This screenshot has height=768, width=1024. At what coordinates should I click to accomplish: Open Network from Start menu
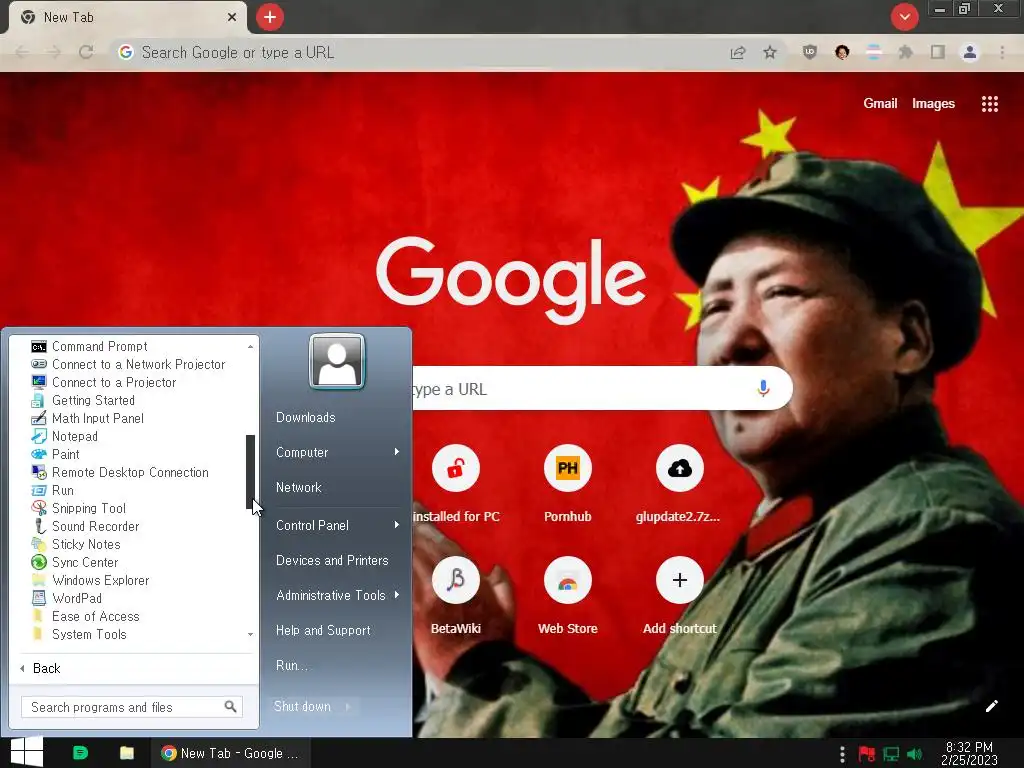point(298,487)
